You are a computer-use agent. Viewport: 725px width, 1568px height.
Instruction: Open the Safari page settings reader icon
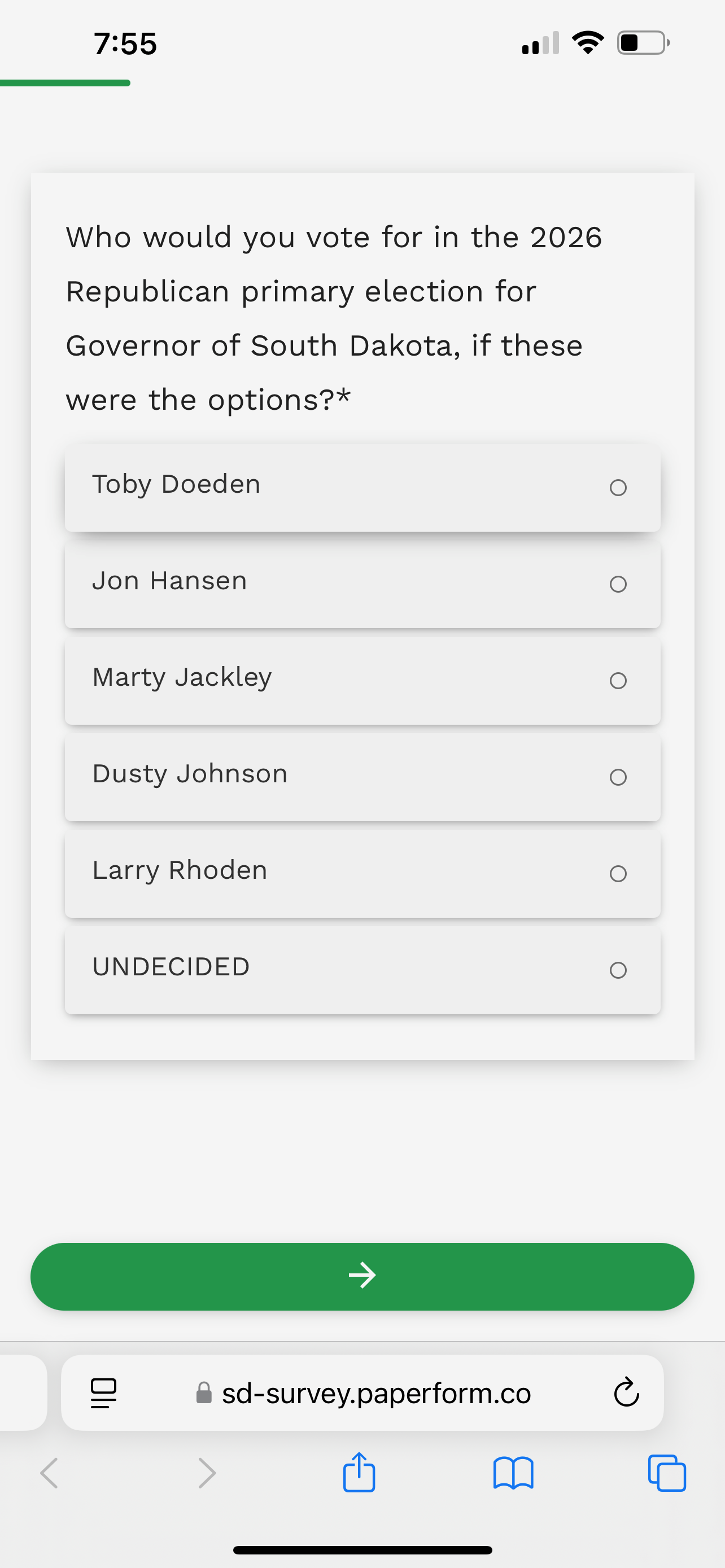click(x=103, y=1392)
